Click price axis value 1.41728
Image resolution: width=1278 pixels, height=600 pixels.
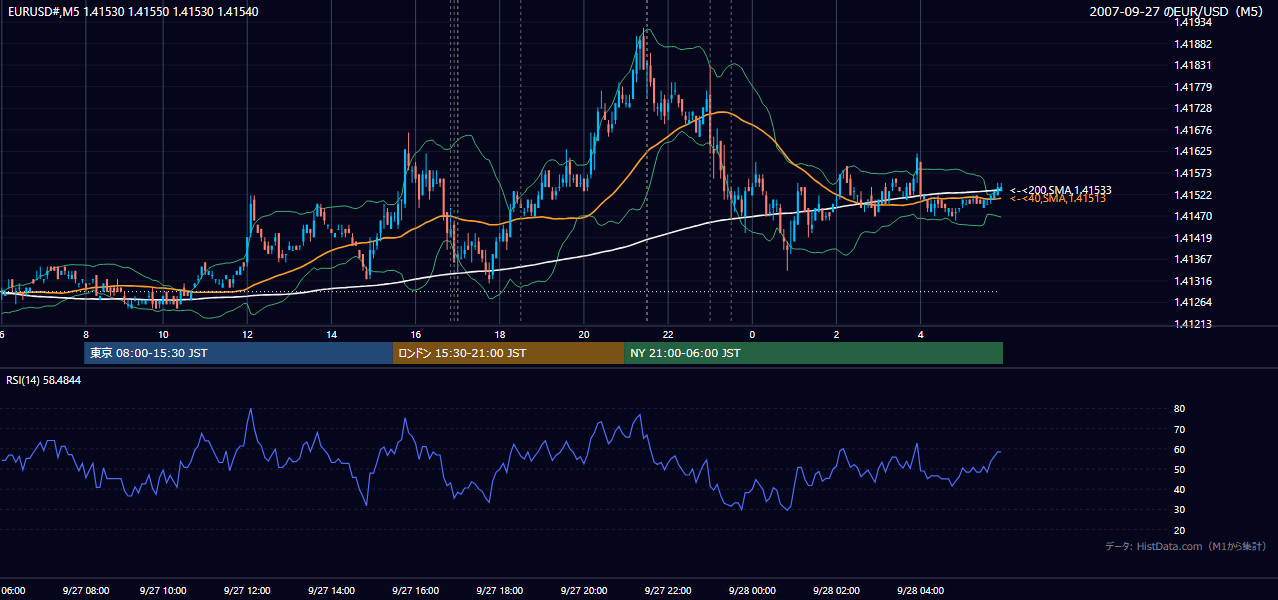[x=1193, y=108]
